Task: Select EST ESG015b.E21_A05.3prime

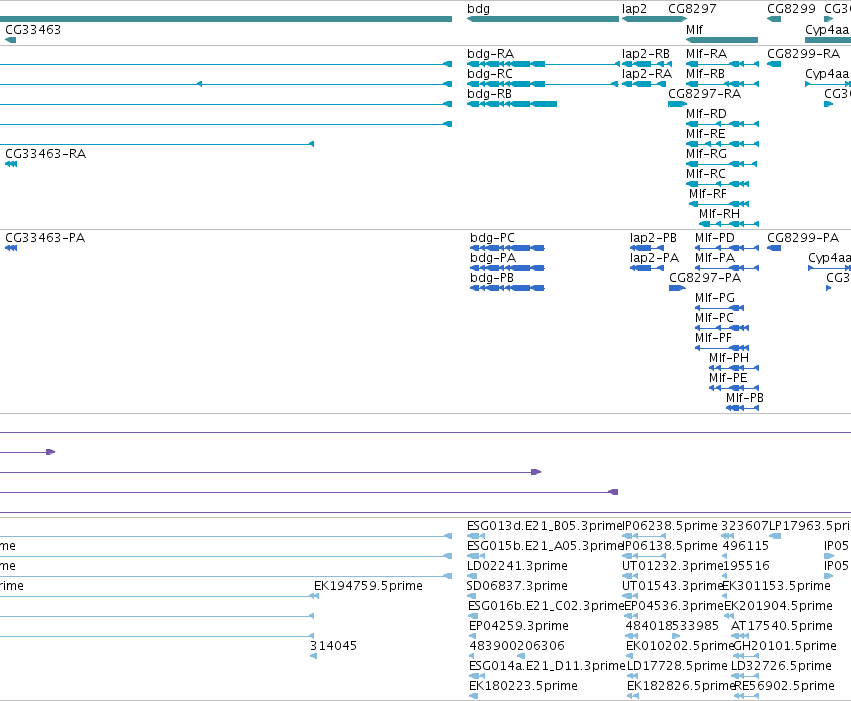Action: pyautogui.click(x=544, y=546)
